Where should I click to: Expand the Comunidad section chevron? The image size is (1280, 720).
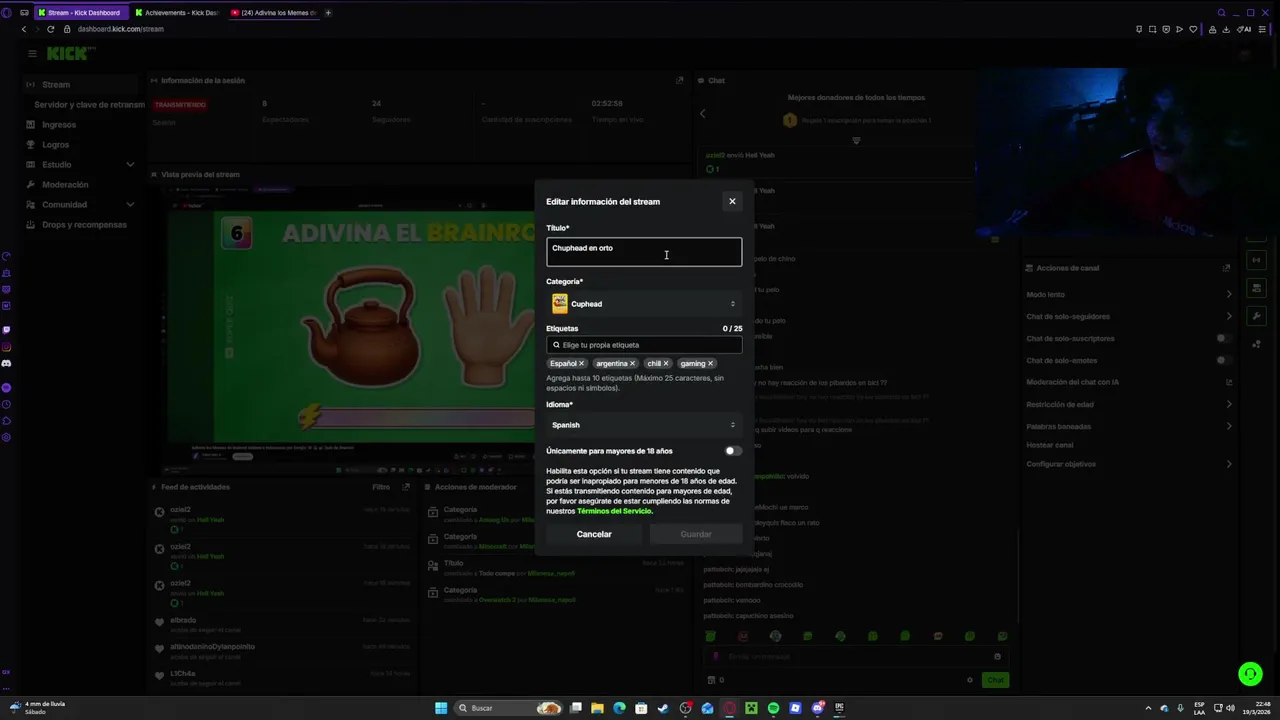coord(130,205)
